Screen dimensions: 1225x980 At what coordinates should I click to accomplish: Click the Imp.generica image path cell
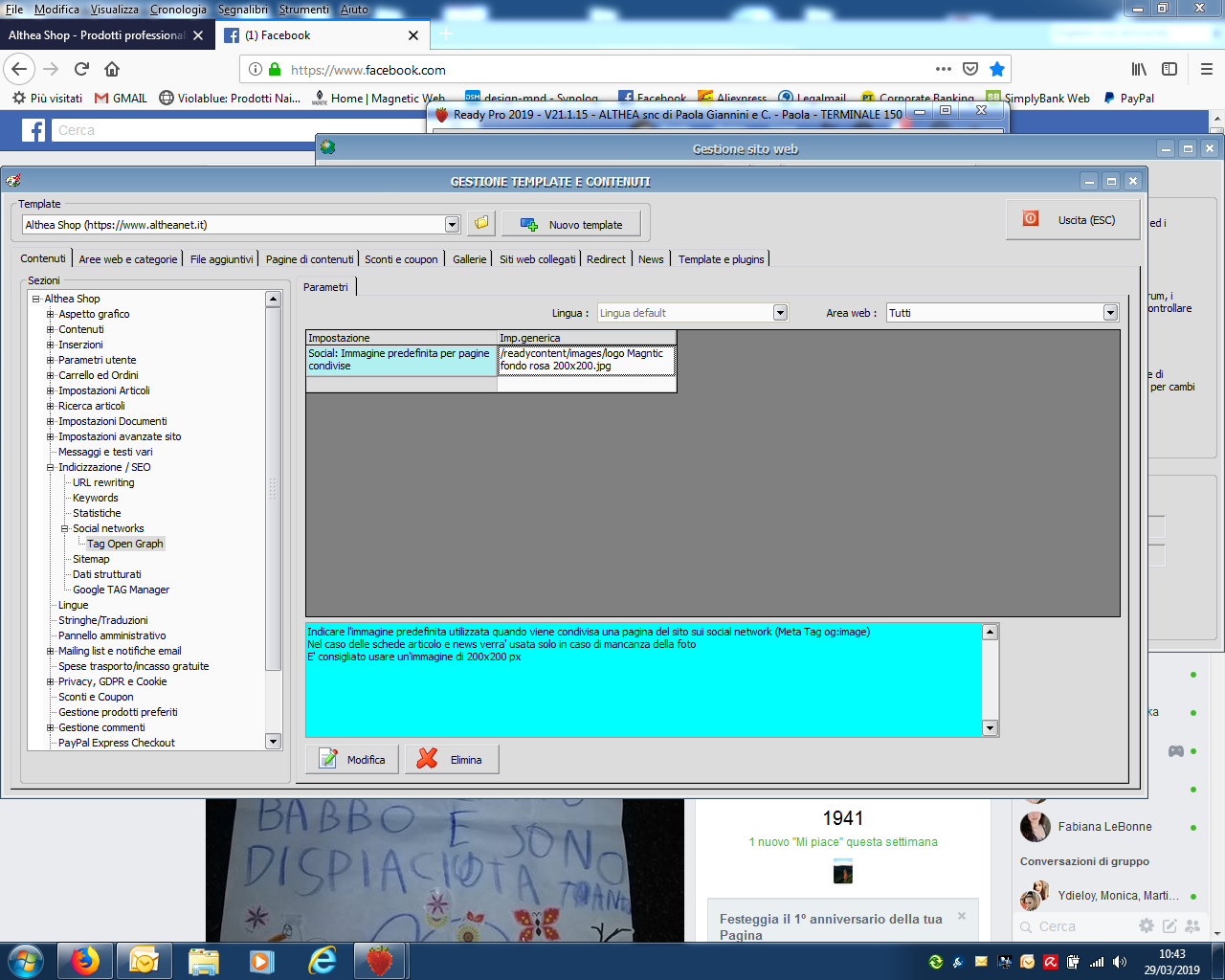click(x=587, y=360)
